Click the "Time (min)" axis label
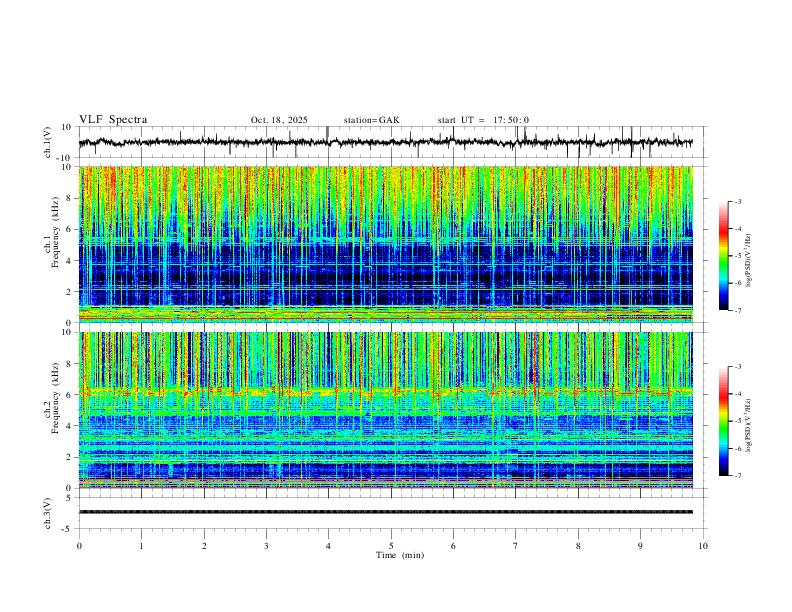Image resolution: width=792 pixels, height=612 pixels. [x=400, y=555]
